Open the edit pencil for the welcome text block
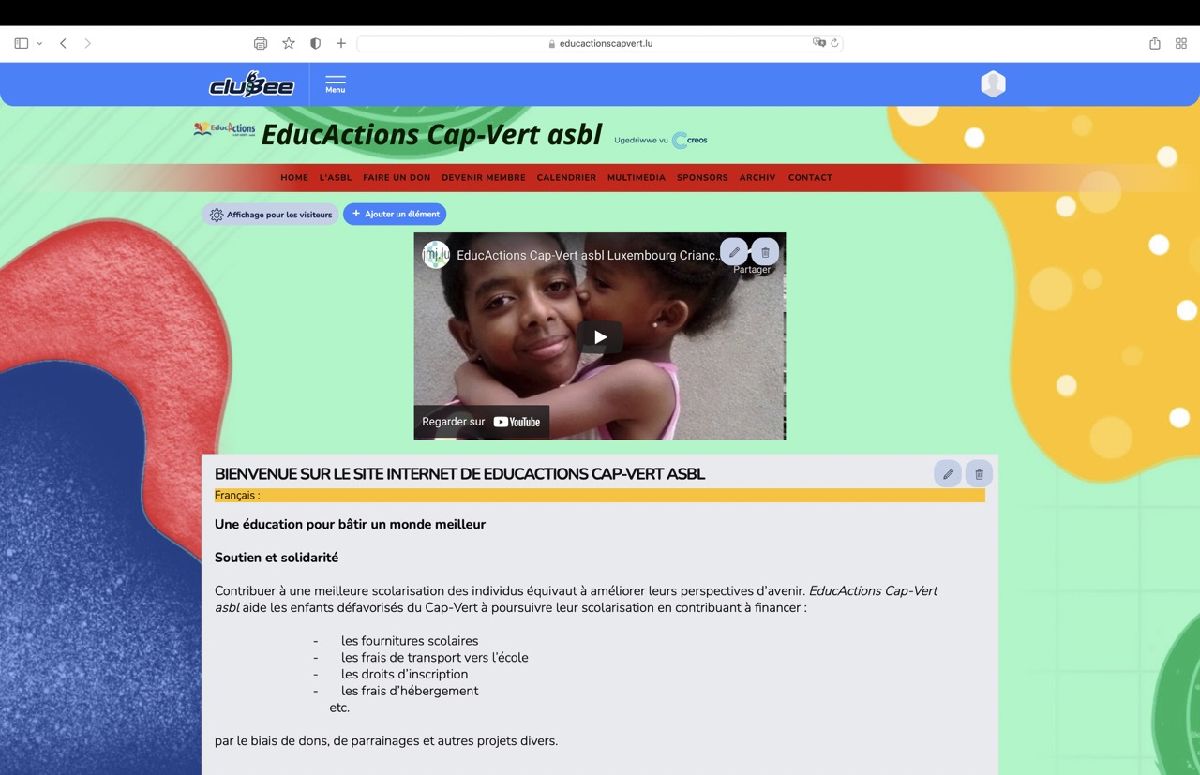Image resolution: width=1200 pixels, height=775 pixels. (x=947, y=473)
